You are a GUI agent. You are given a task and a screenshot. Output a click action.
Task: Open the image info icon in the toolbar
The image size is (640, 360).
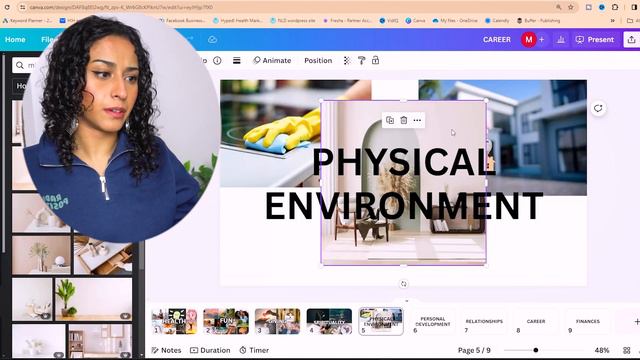pyautogui.click(x=217, y=60)
